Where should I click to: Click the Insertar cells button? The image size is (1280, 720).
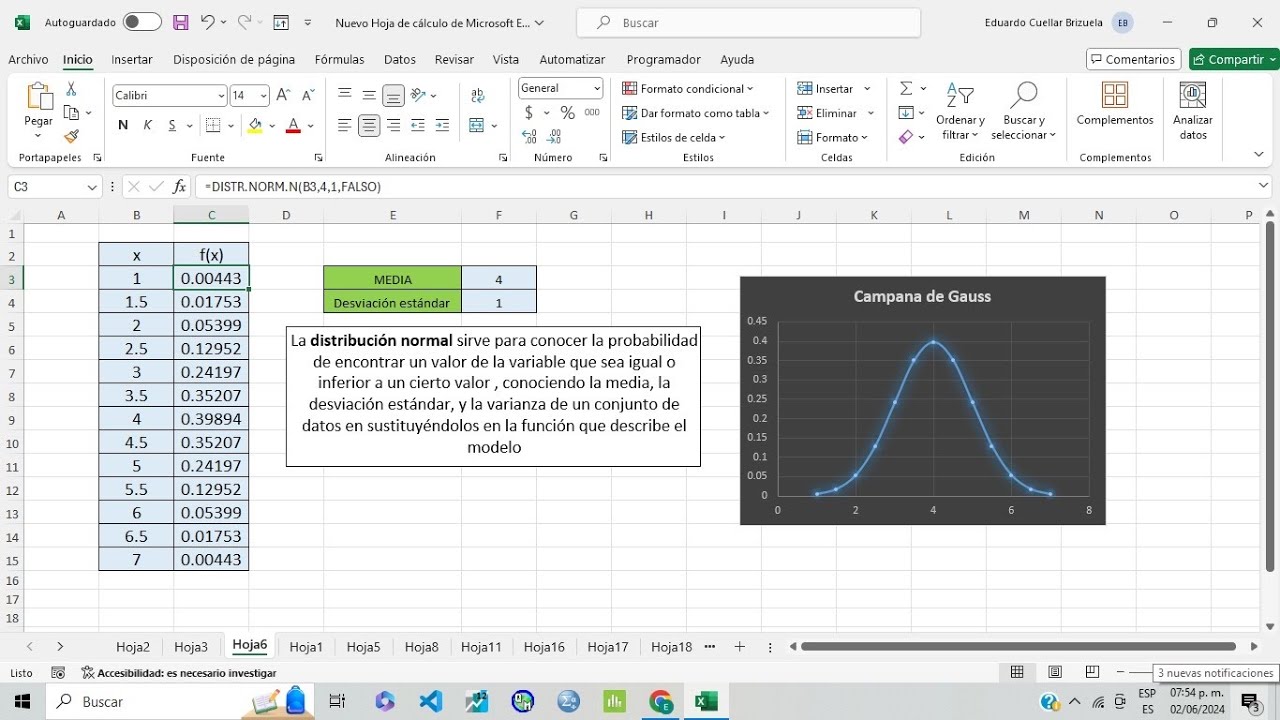pyautogui.click(x=834, y=89)
